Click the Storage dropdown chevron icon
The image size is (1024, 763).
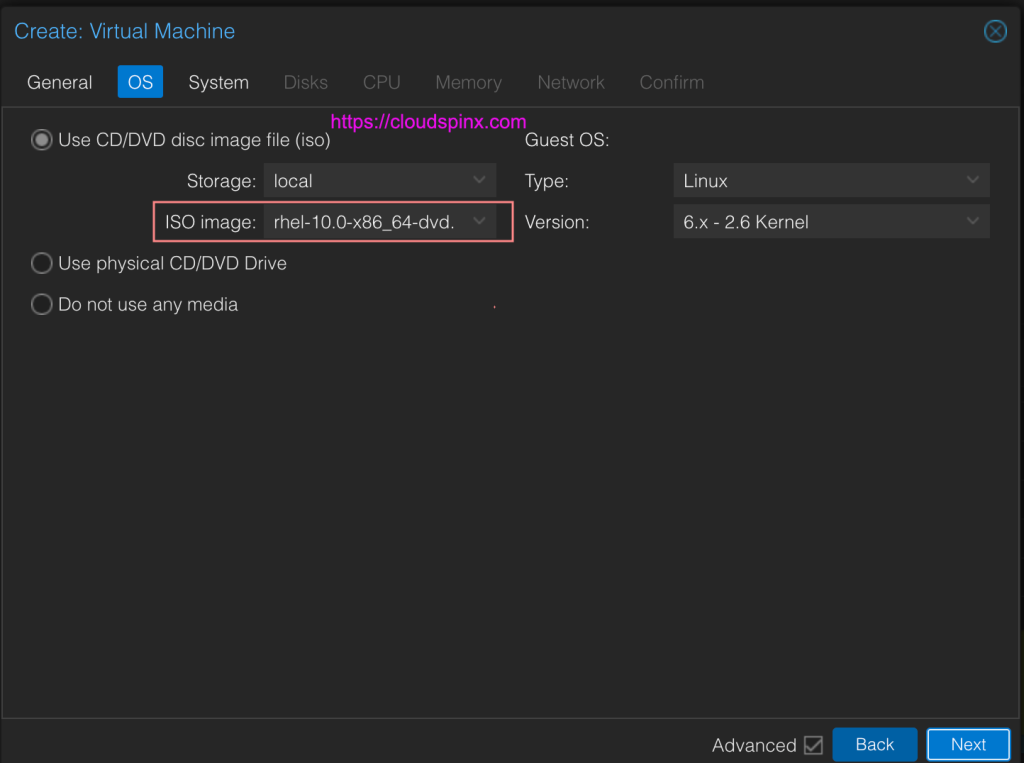pos(479,181)
